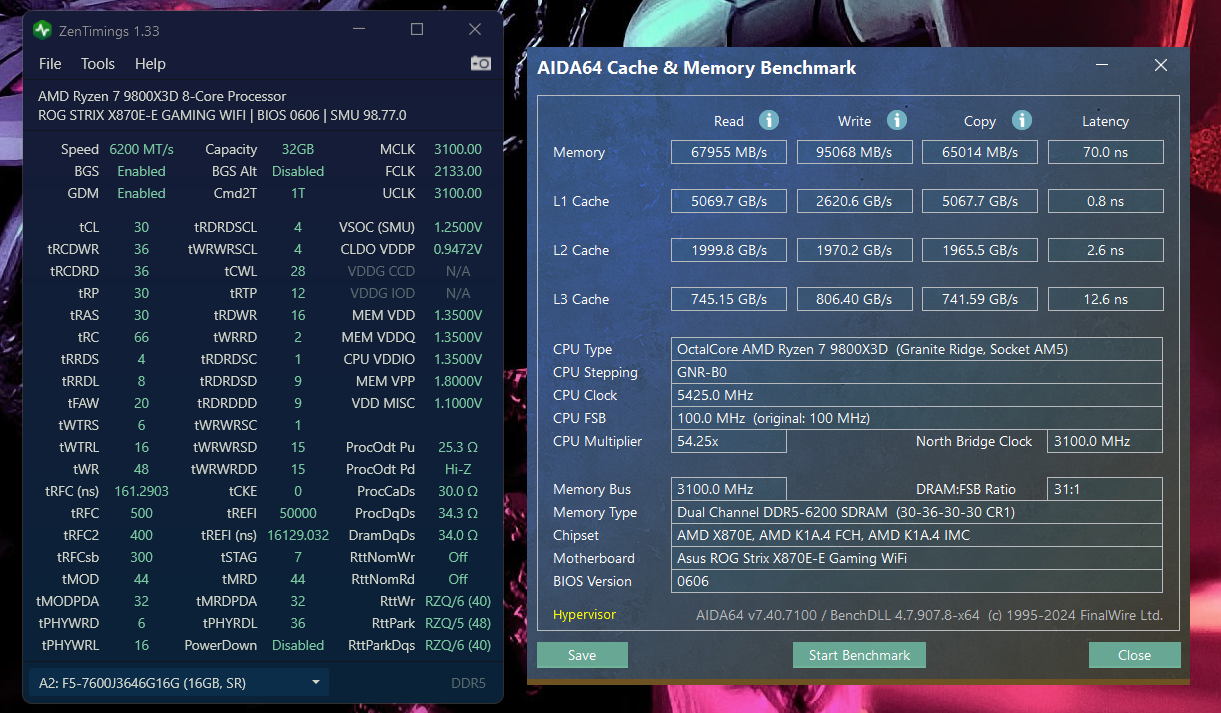Click the Save button in AIDA64

pyautogui.click(x=582, y=655)
